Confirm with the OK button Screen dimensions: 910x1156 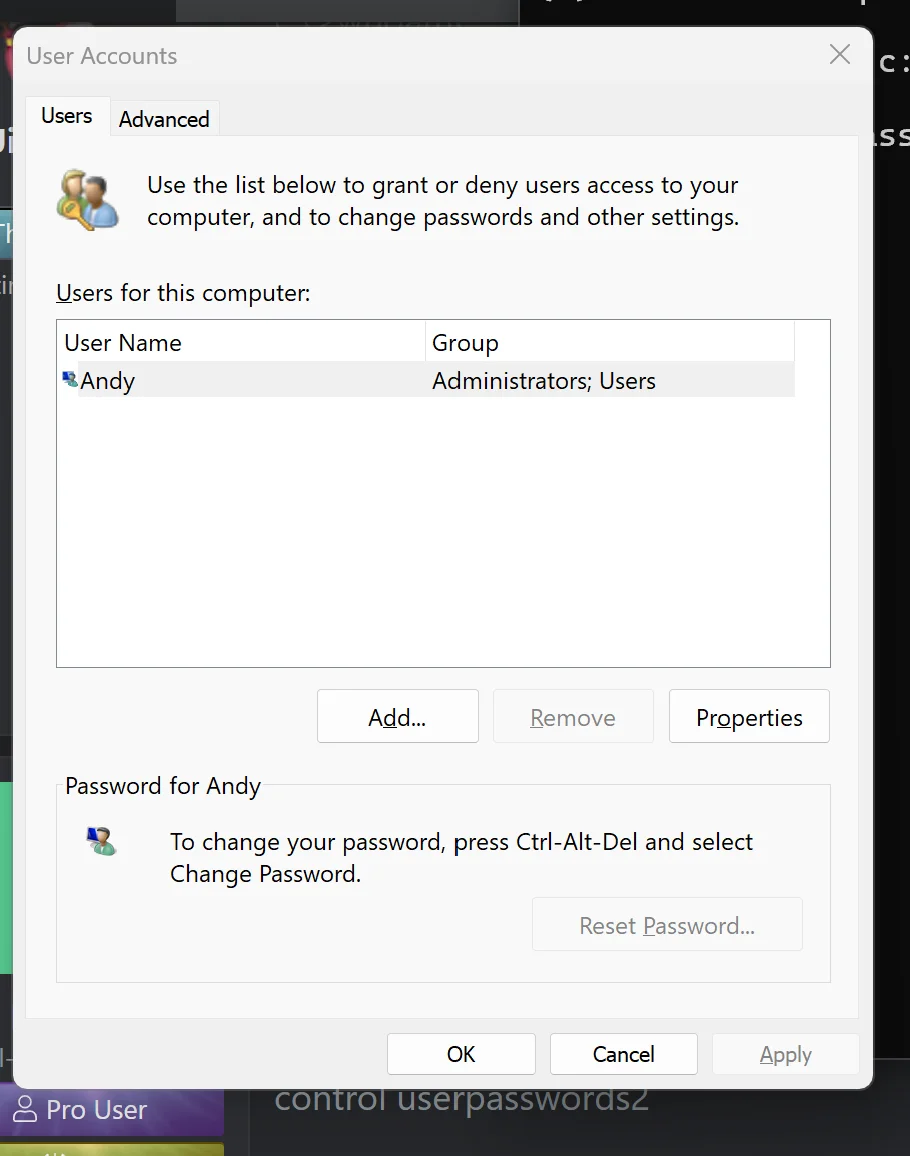(x=461, y=1054)
